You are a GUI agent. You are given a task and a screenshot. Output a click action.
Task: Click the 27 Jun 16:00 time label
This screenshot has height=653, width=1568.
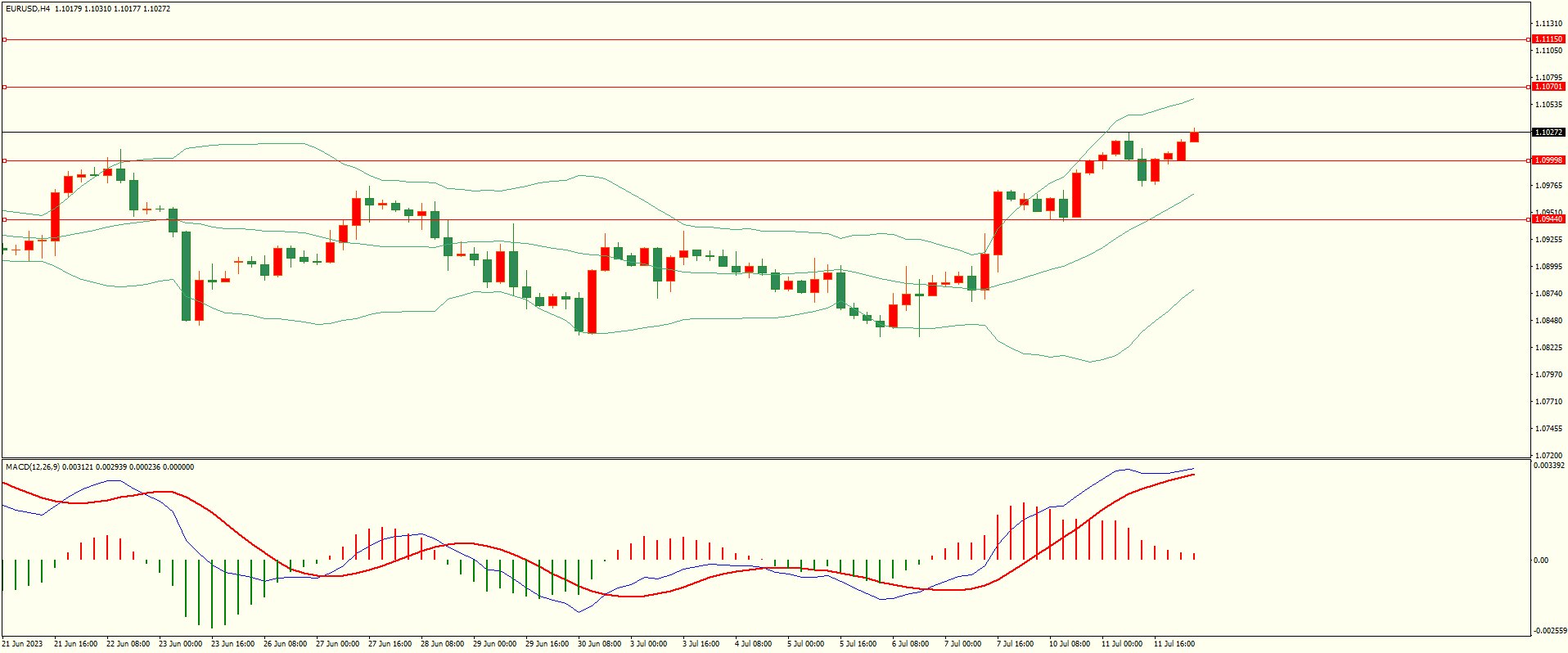[x=390, y=644]
